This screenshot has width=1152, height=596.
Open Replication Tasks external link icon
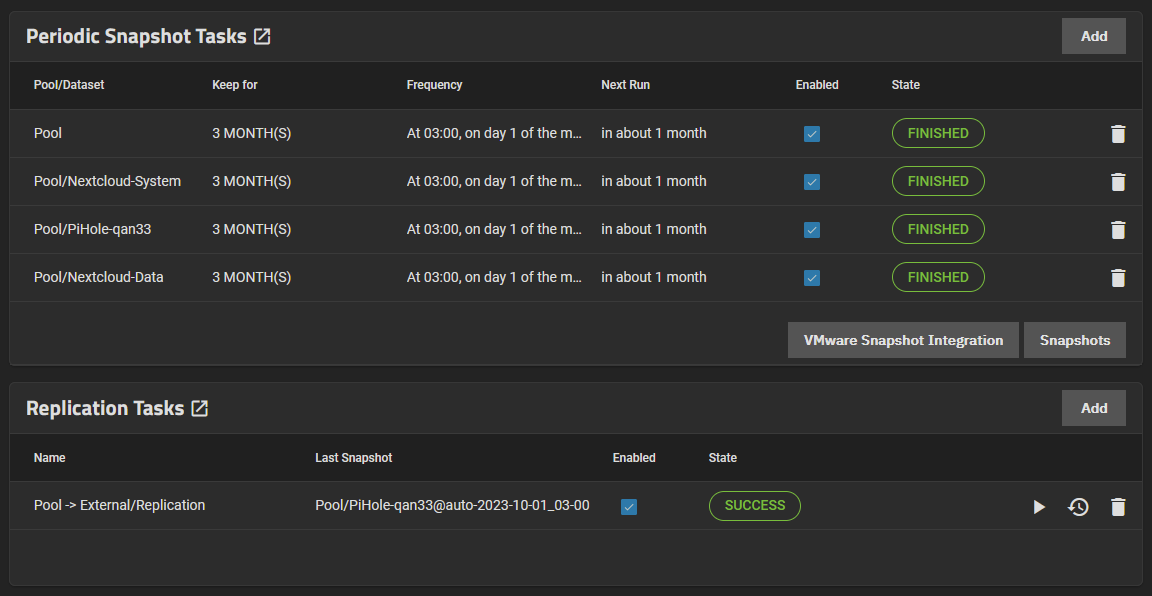point(200,408)
